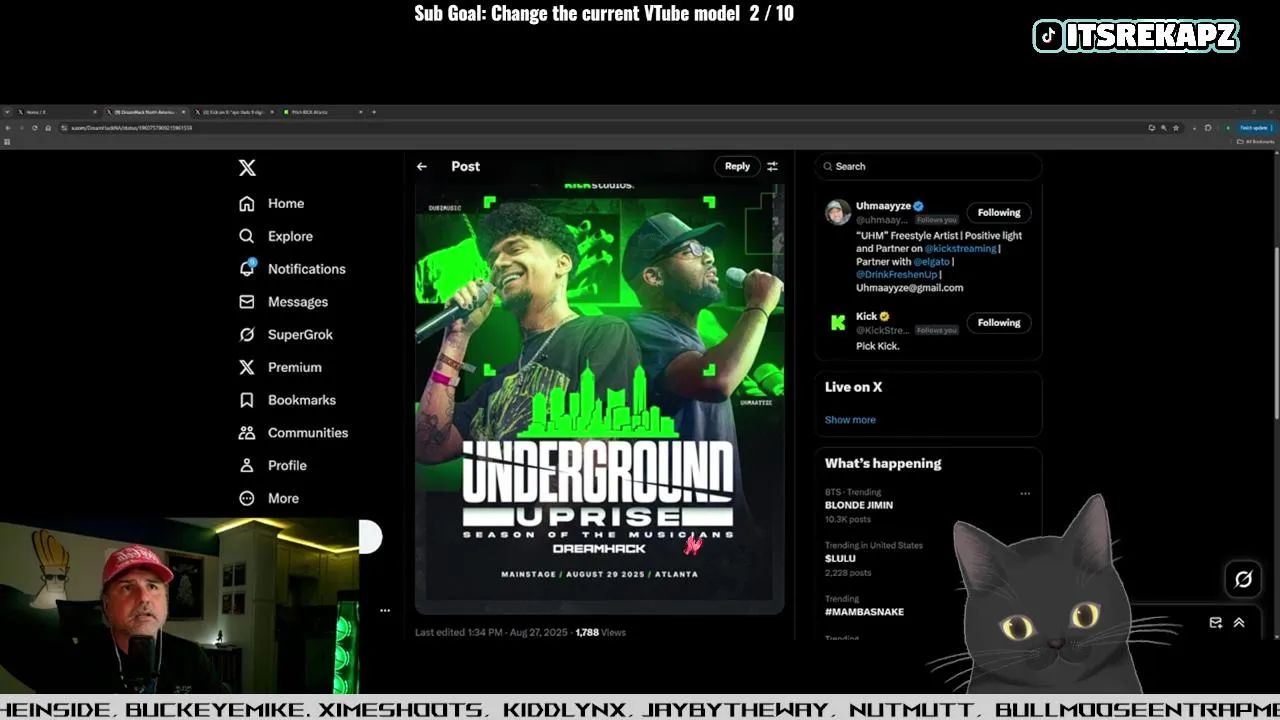
Task: Click the zoom magnifier in address bar
Action: (1164, 128)
